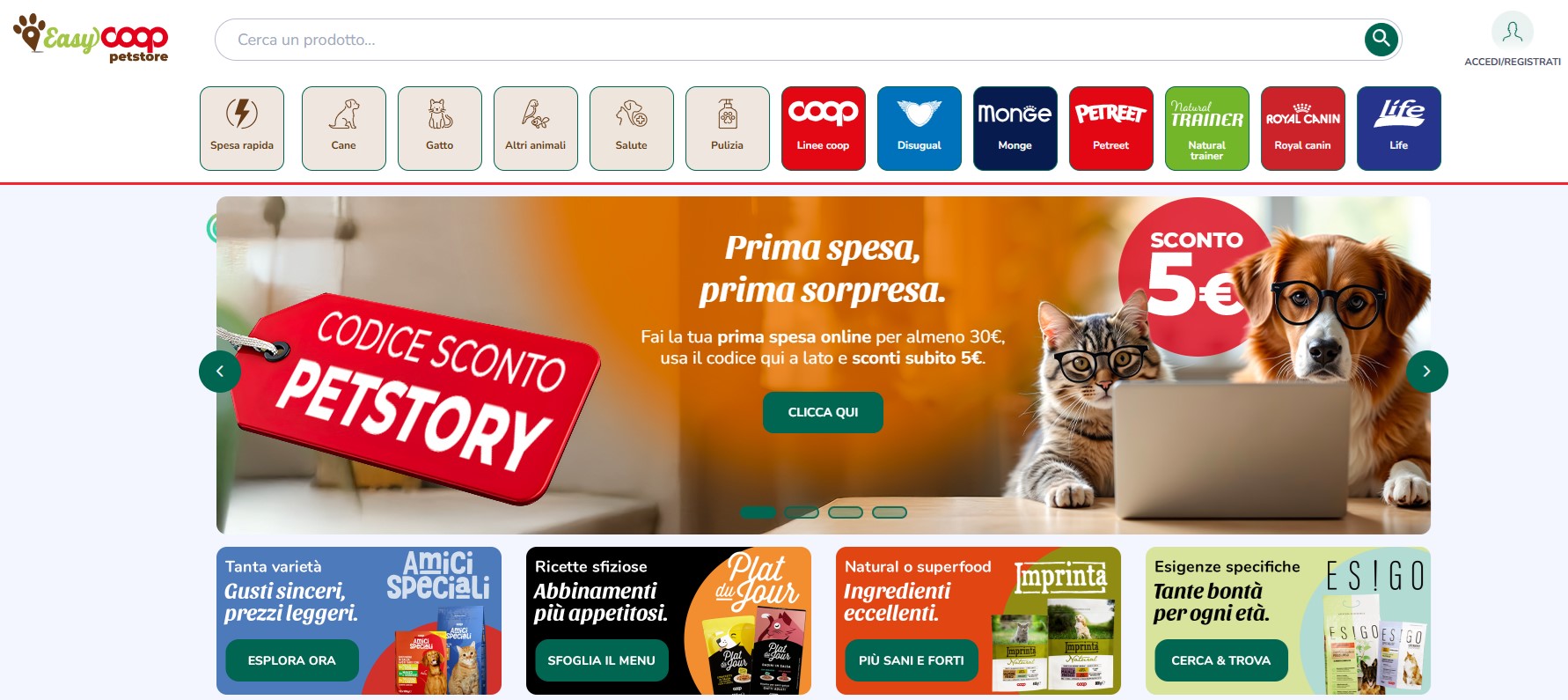Image resolution: width=1568 pixels, height=700 pixels.
Task: Show next banner with right arrow
Action: (1427, 372)
